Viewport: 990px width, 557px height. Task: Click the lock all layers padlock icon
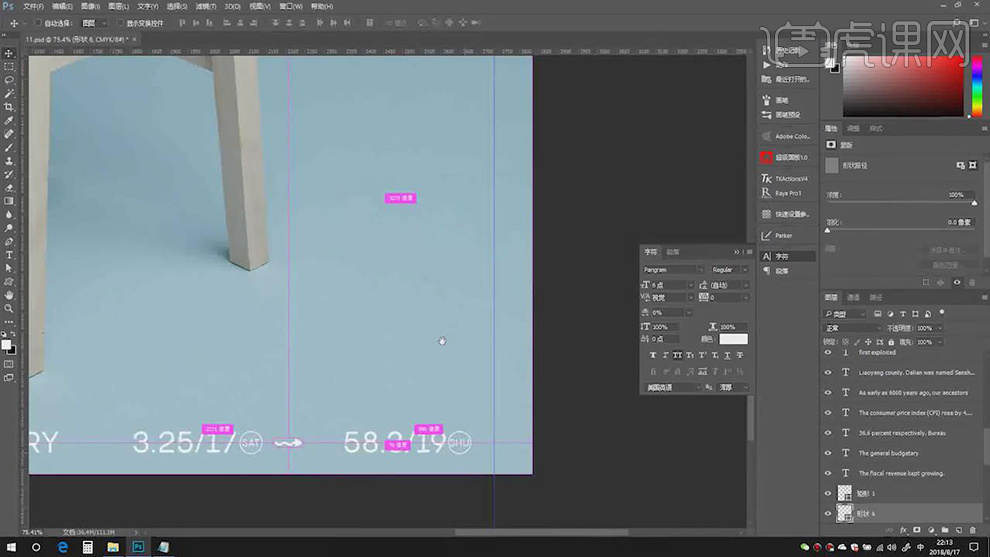pos(891,342)
